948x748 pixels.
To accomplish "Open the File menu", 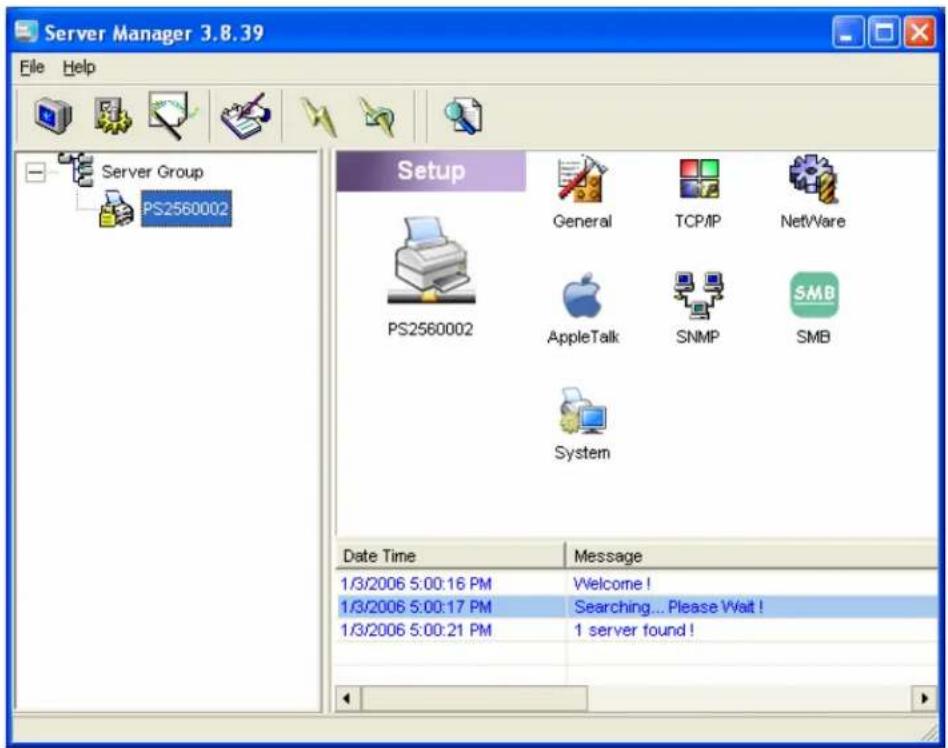I will (32, 67).
